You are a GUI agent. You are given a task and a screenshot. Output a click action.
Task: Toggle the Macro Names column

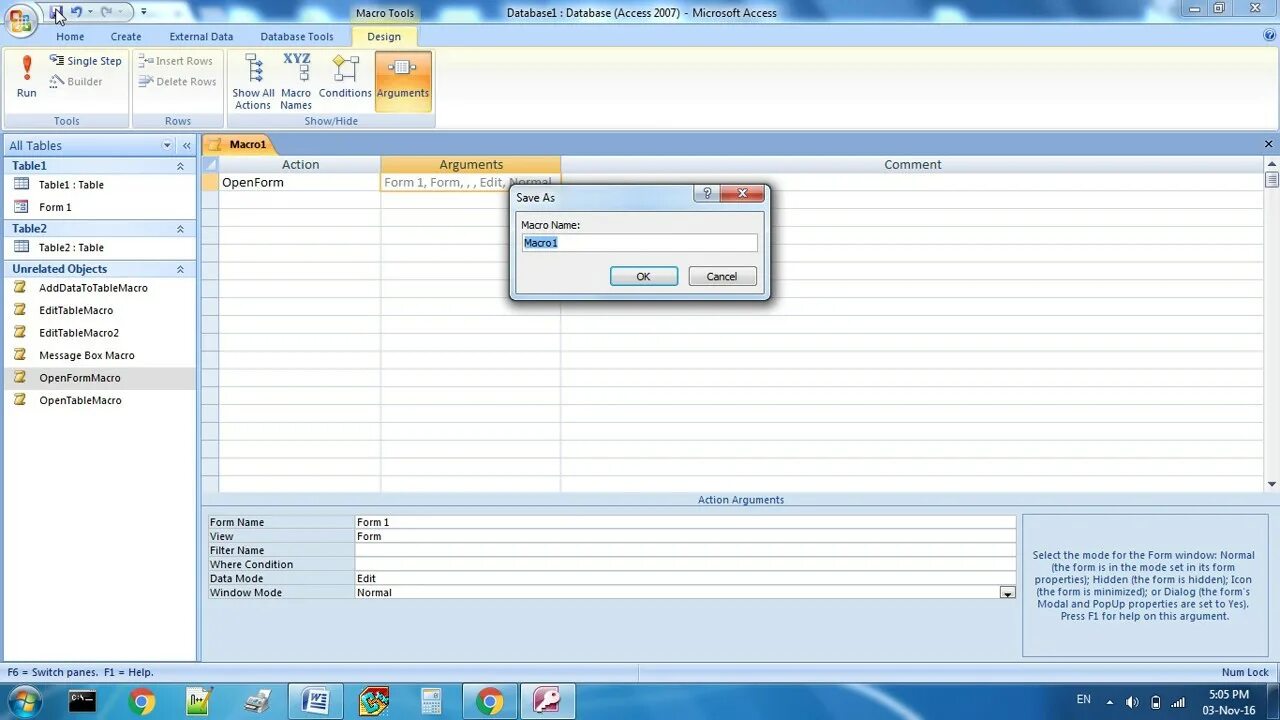(296, 81)
